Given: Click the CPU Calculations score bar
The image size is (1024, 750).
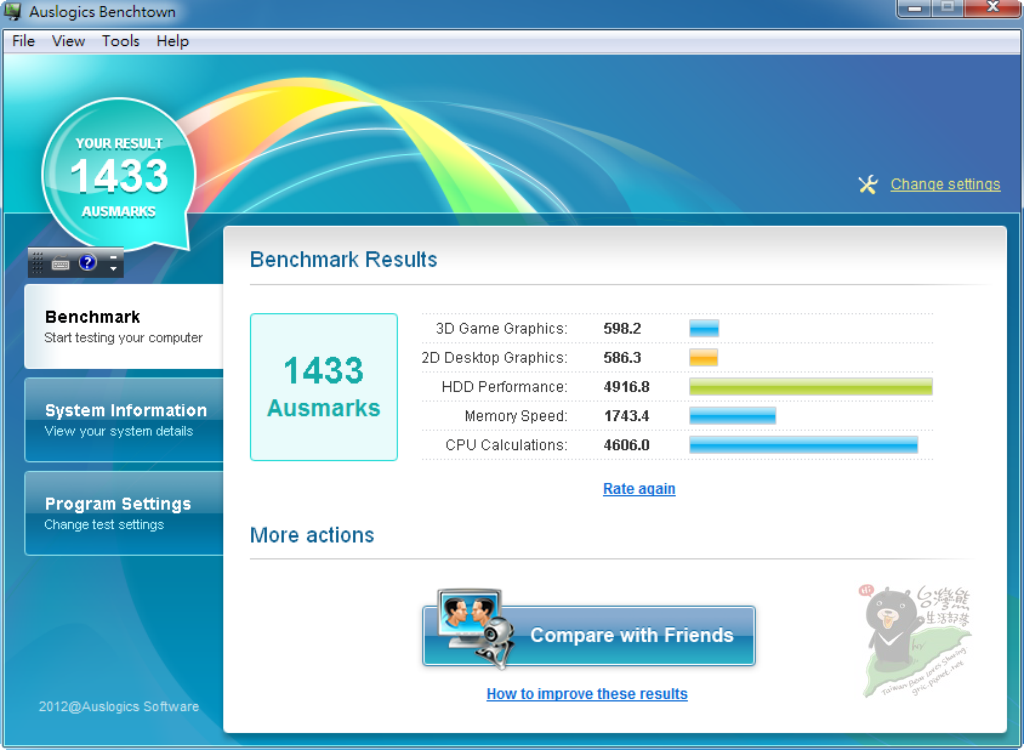Looking at the screenshot, I should [x=803, y=445].
